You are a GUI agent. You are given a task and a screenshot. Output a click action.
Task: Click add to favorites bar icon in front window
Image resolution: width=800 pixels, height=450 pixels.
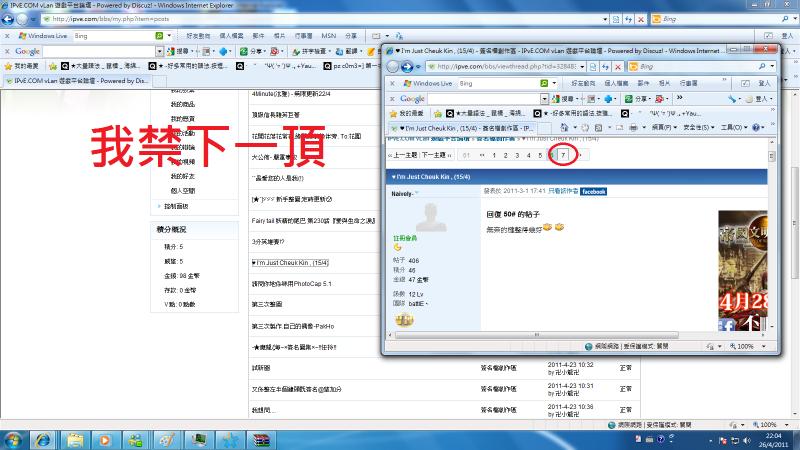click(x=438, y=113)
